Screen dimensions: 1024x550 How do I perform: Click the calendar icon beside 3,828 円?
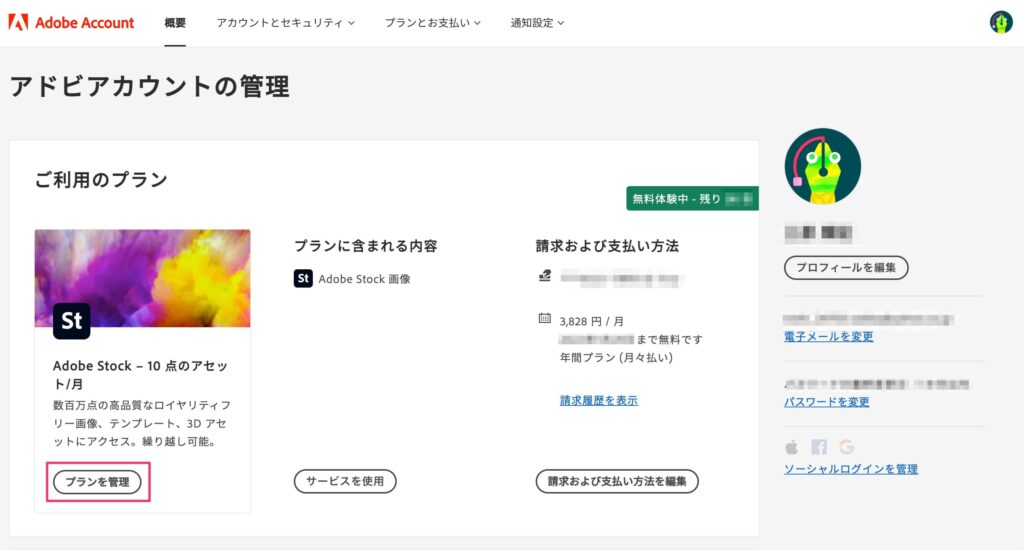click(545, 318)
